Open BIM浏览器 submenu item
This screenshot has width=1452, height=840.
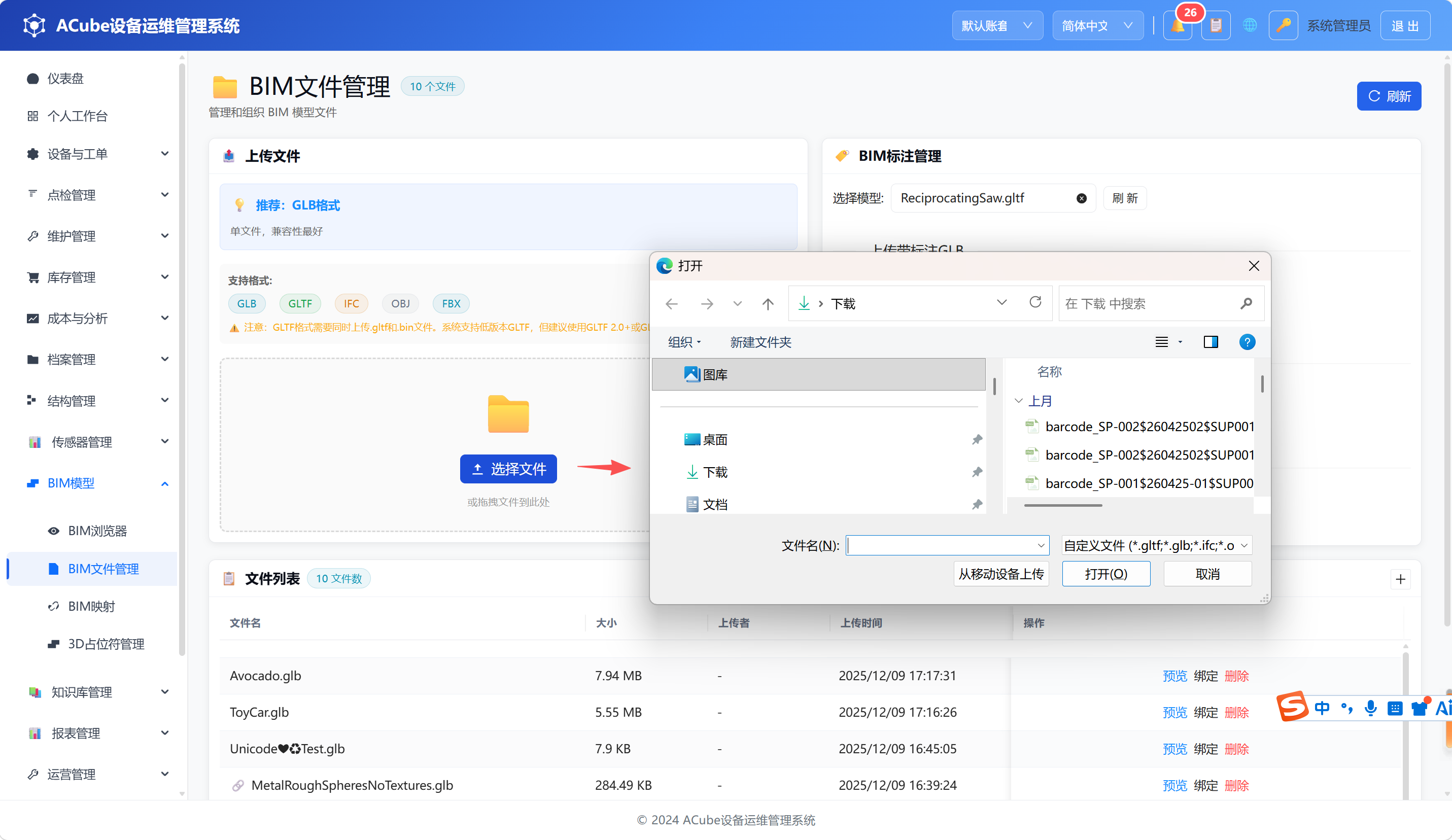click(97, 531)
